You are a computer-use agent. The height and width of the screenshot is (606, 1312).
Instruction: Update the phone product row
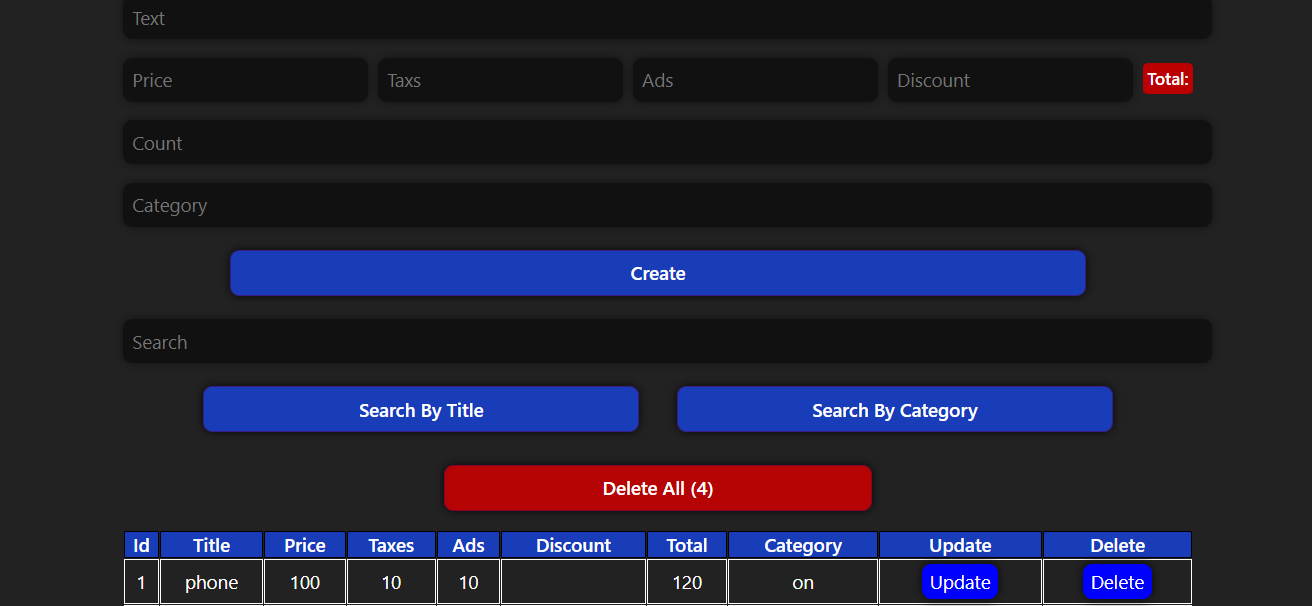pos(959,582)
